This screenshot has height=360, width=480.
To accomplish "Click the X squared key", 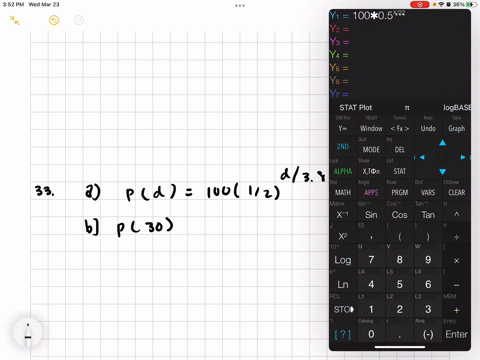I will (x=343, y=236).
